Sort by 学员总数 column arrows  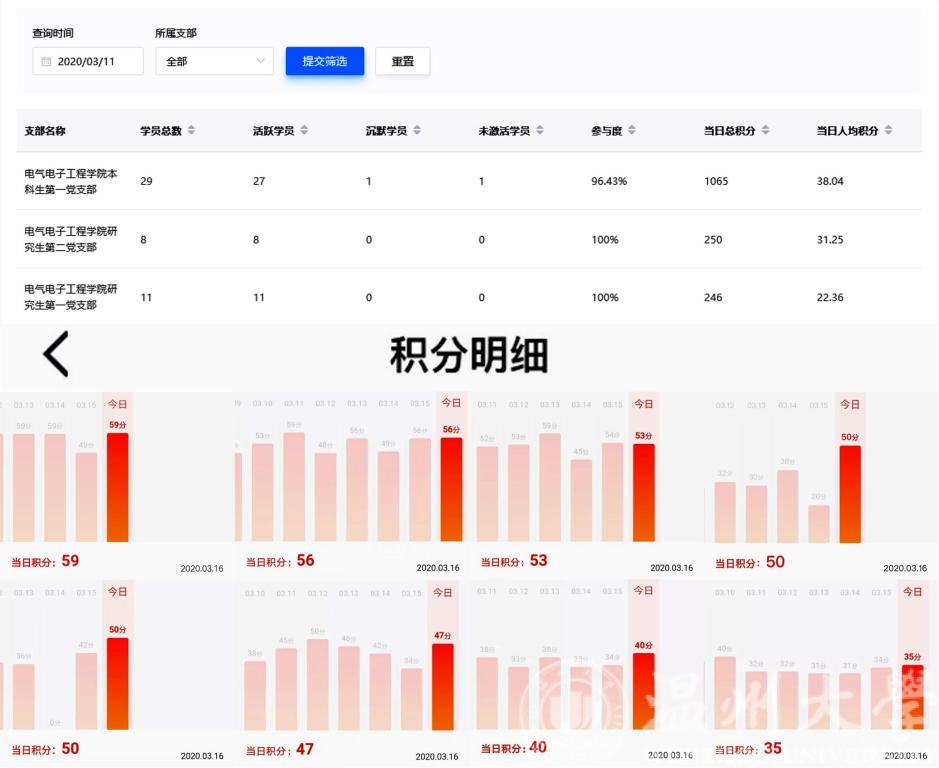[x=191, y=130]
